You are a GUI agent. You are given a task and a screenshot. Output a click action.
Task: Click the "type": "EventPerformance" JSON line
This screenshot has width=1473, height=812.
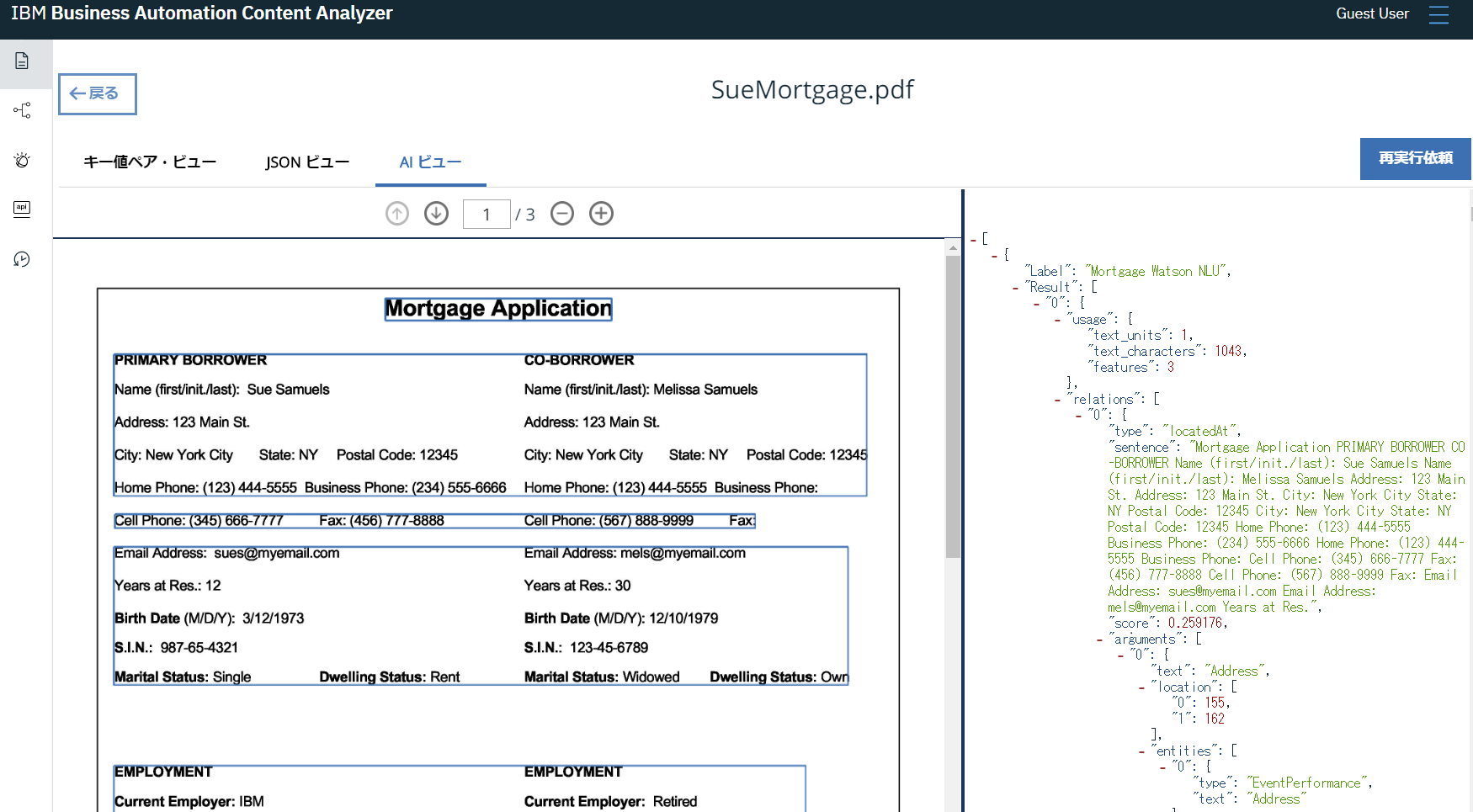pyautogui.click(x=1282, y=783)
